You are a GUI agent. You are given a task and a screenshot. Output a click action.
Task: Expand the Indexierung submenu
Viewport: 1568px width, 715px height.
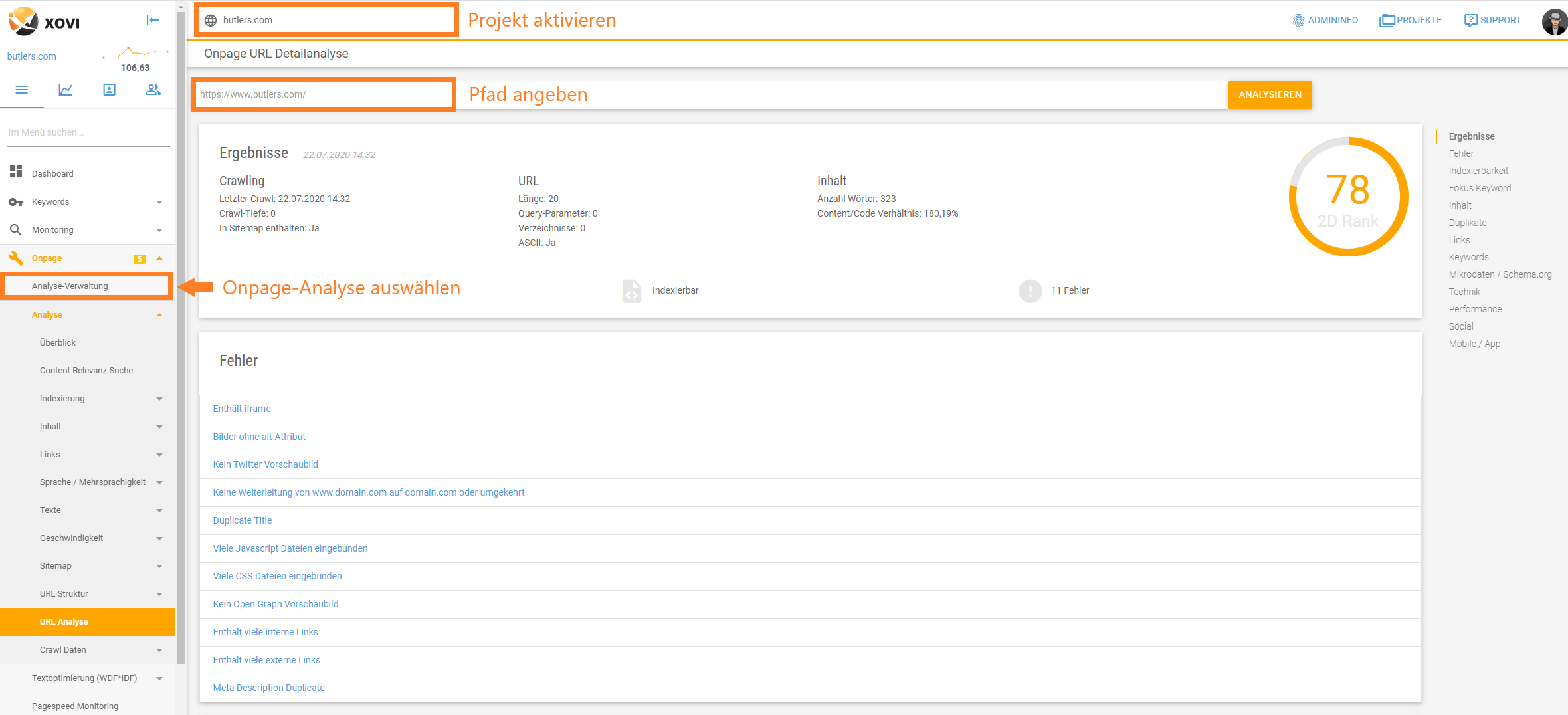tap(159, 399)
